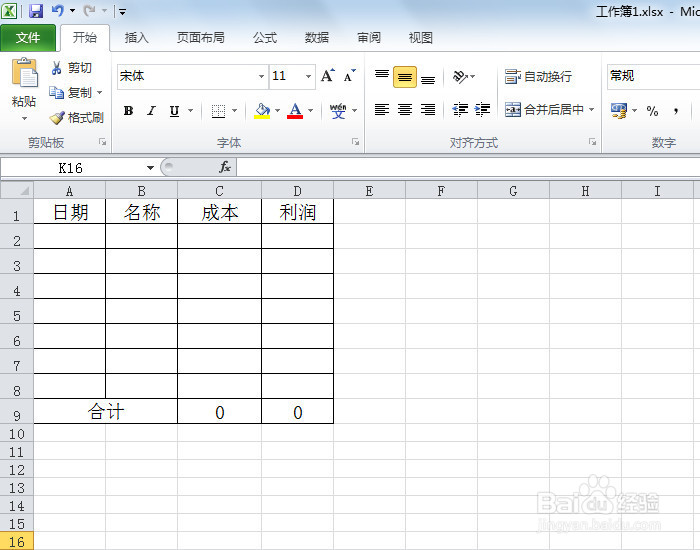The height and width of the screenshot is (550, 700).
Task: Switch to the 插入 (Insert) tab
Action: 137,38
